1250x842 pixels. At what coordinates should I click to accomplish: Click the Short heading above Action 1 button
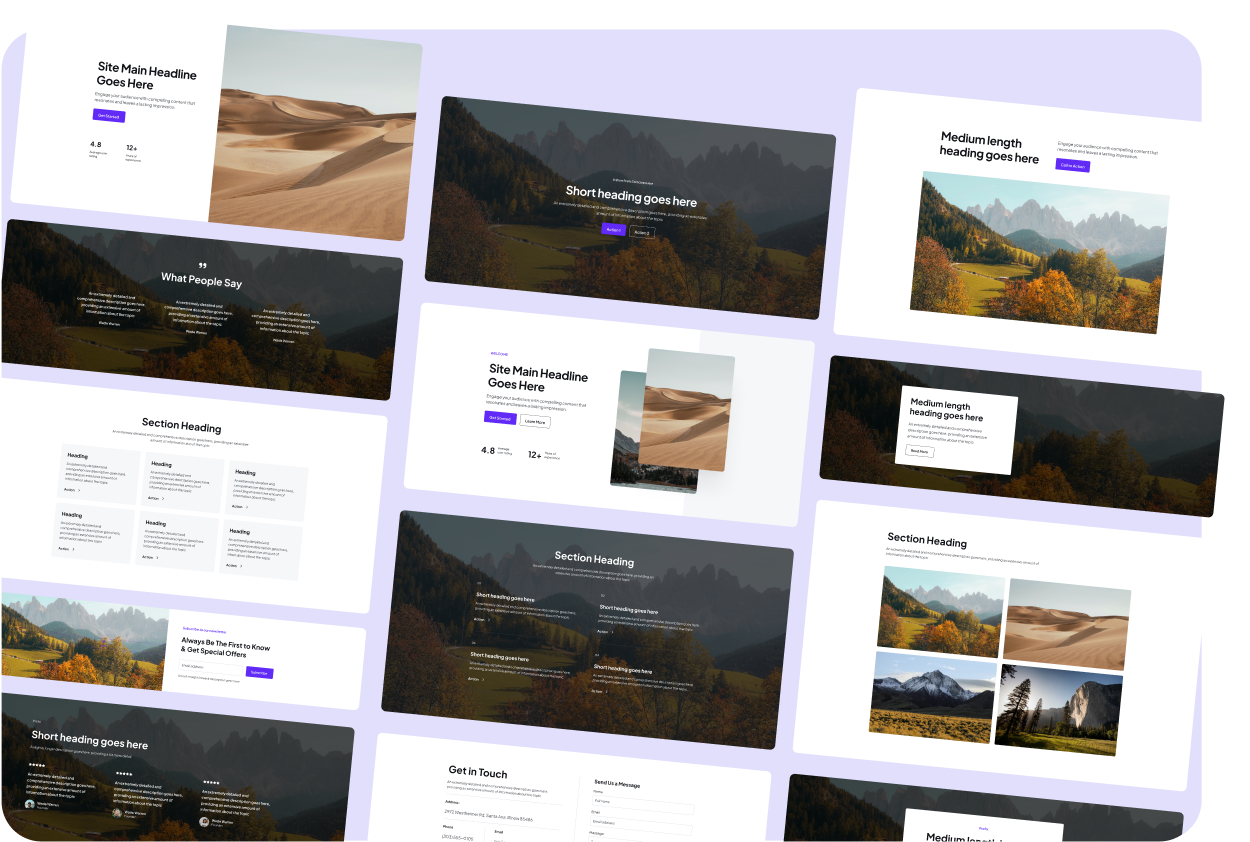click(x=631, y=197)
